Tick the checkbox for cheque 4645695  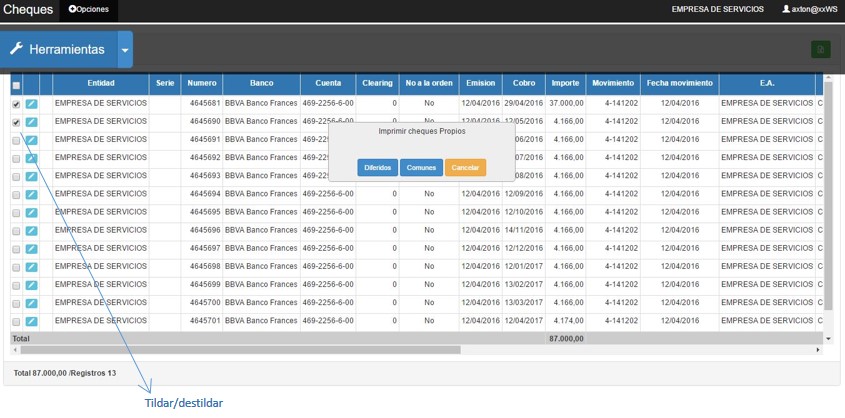click(16, 212)
